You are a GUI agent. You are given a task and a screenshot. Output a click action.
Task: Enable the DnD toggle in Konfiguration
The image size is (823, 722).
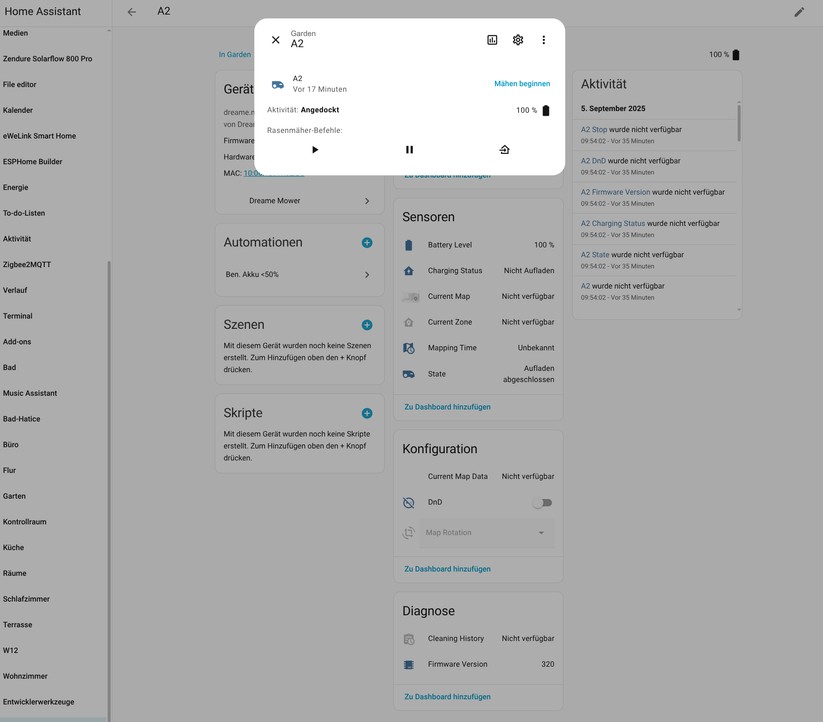(541, 502)
